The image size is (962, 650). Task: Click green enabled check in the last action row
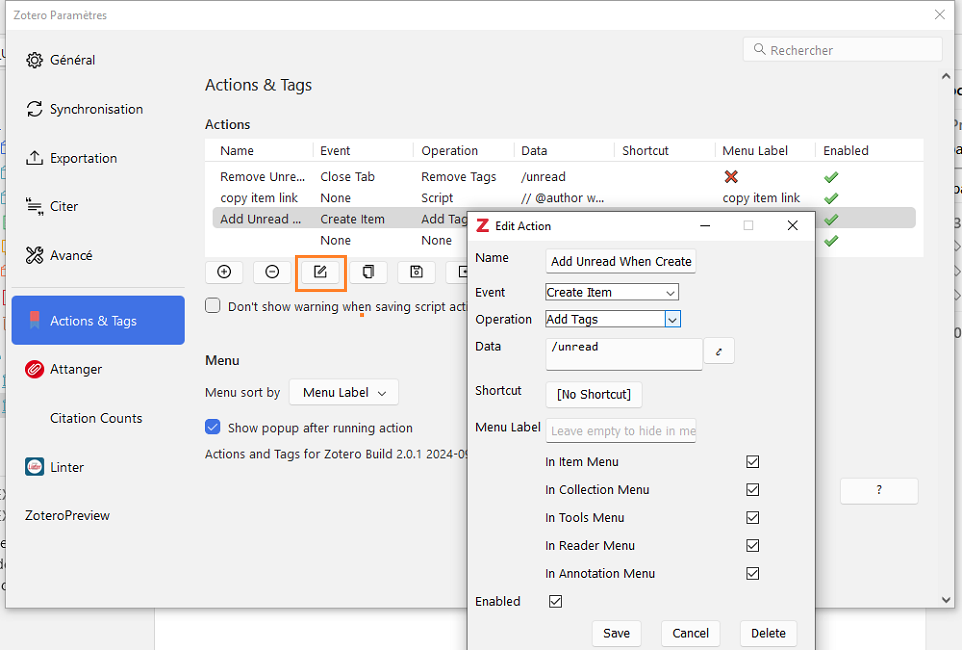click(831, 241)
